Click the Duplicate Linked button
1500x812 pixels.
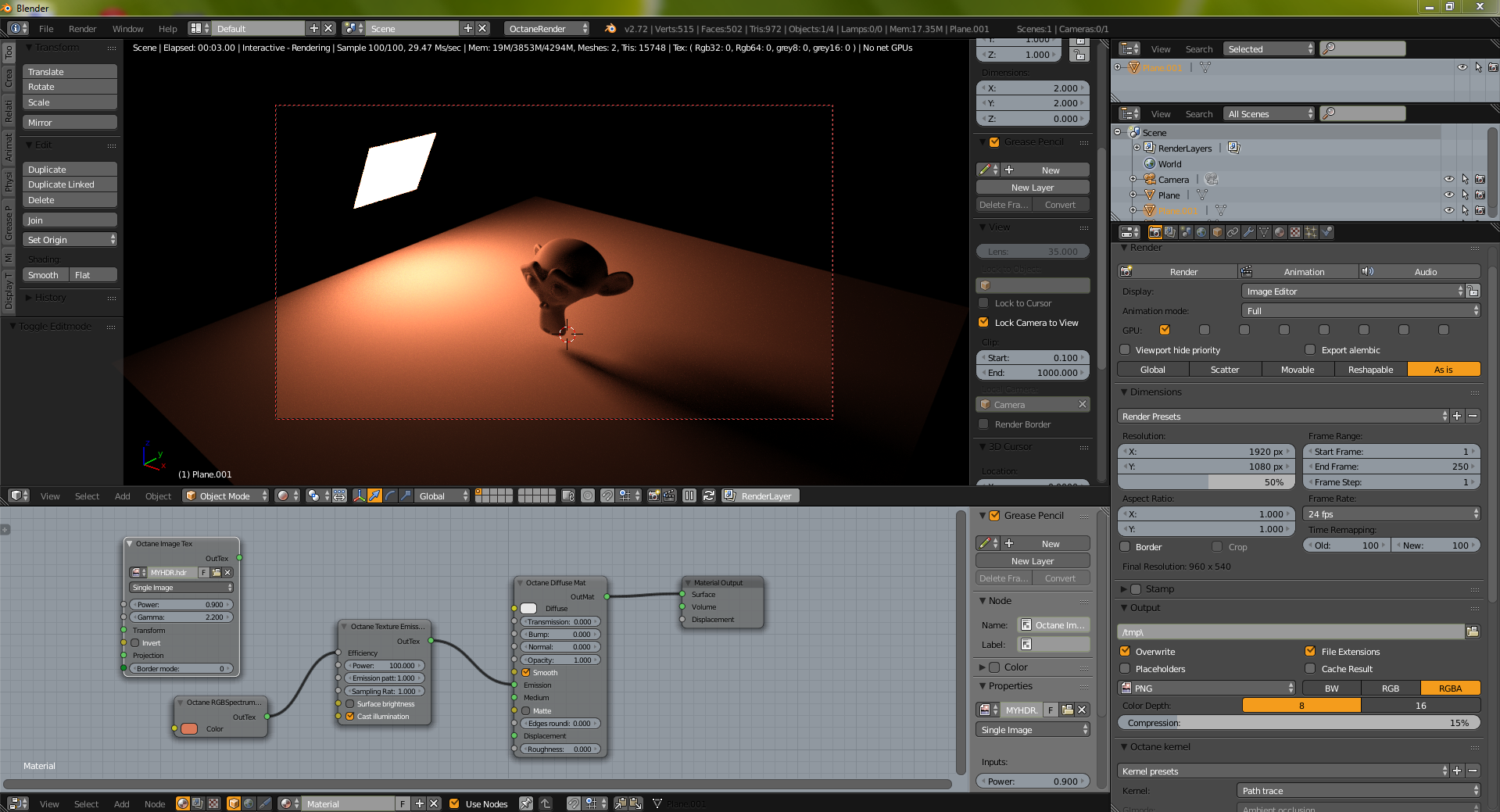point(70,184)
